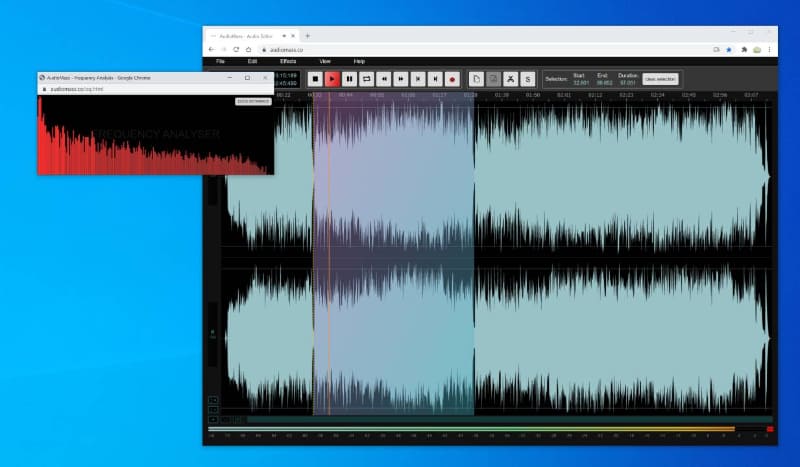Image resolution: width=800 pixels, height=467 pixels.
Task: Click the orange playhead line on waveform
Action: (329, 255)
